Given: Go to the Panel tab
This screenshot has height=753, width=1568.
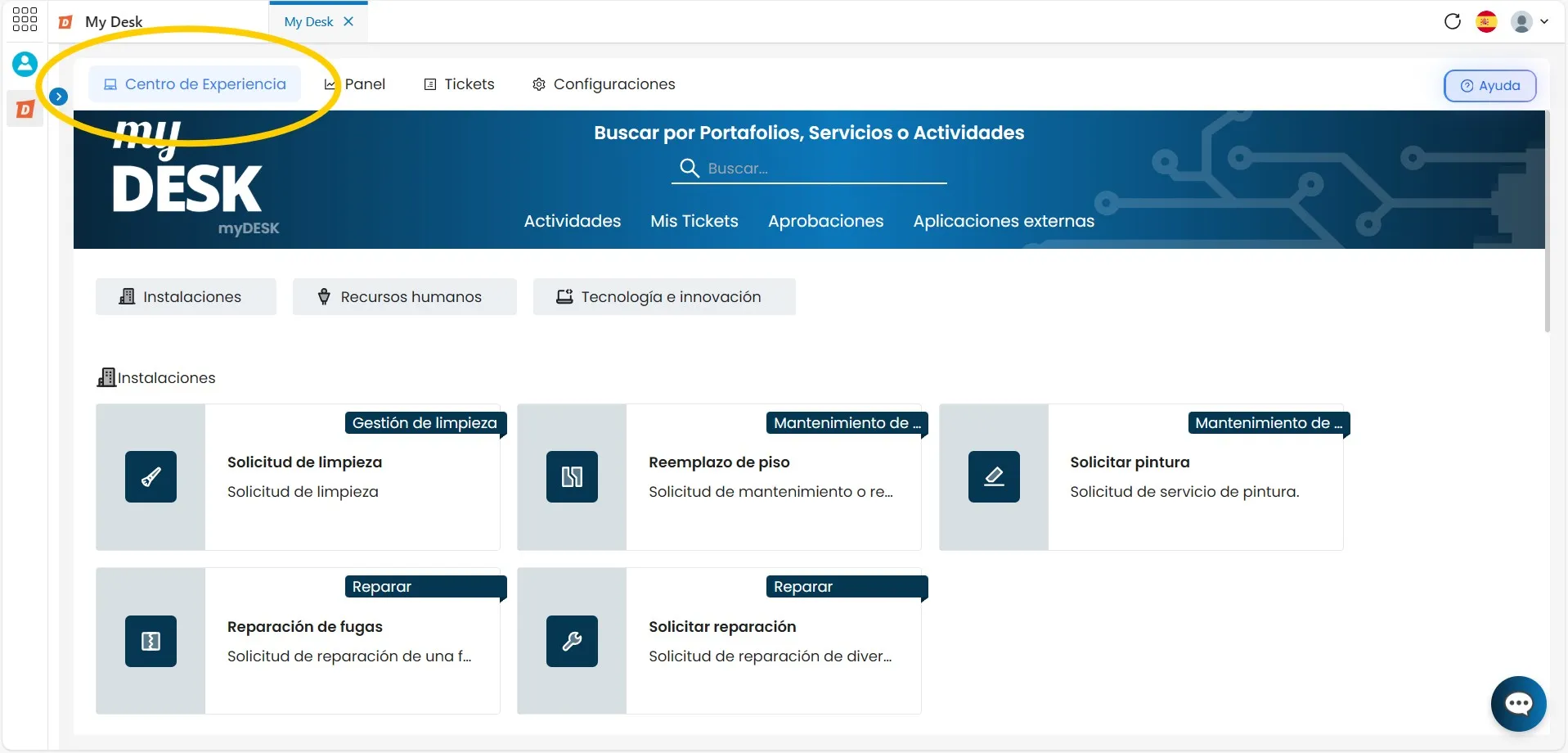Looking at the screenshot, I should tap(355, 84).
